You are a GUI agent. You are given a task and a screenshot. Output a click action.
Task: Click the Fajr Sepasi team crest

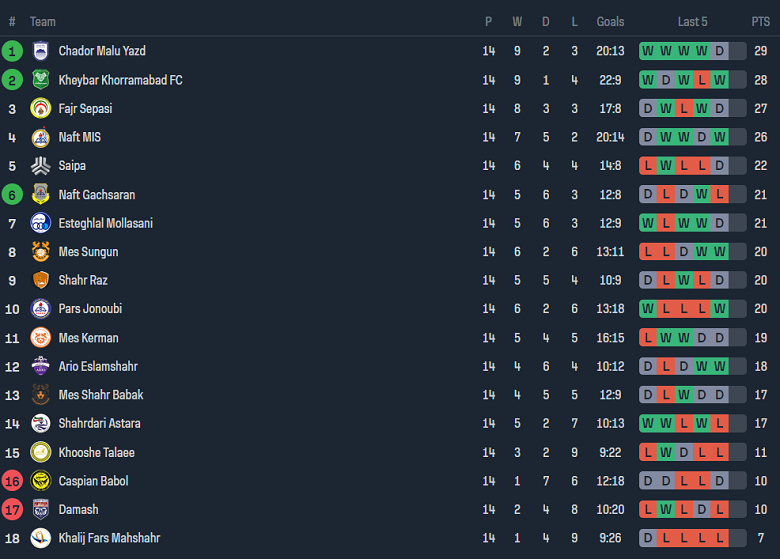(40, 109)
